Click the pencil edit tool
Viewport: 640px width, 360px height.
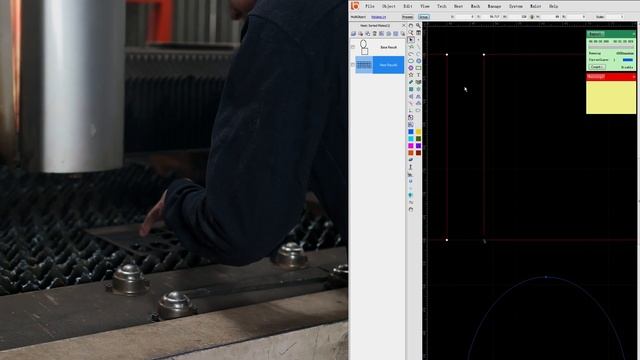pos(411,82)
